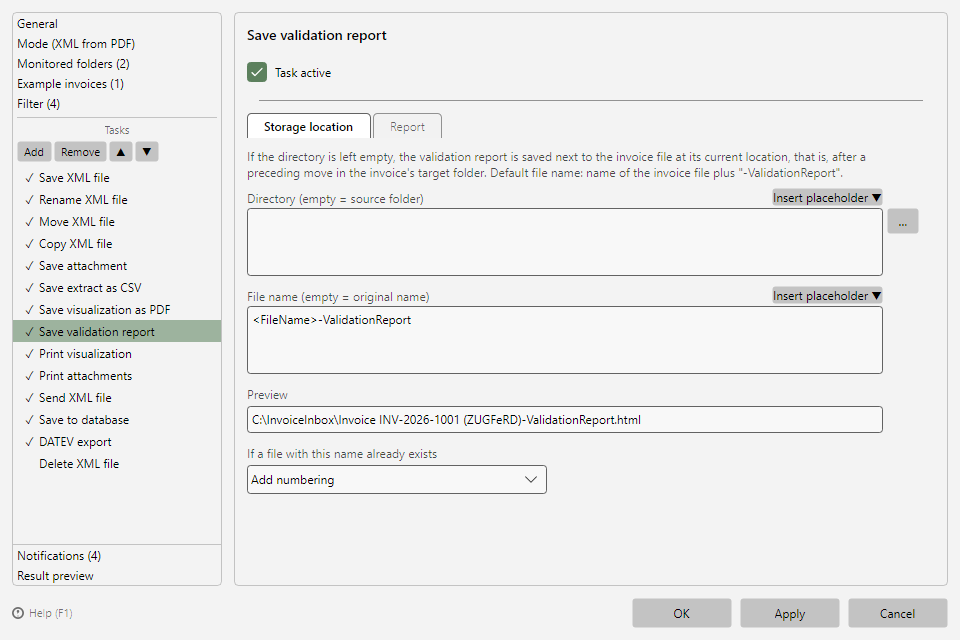Image resolution: width=960 pixels, height=640 pixels.
Task: Select the Save XML file task
Action: (x=116, y=178)
